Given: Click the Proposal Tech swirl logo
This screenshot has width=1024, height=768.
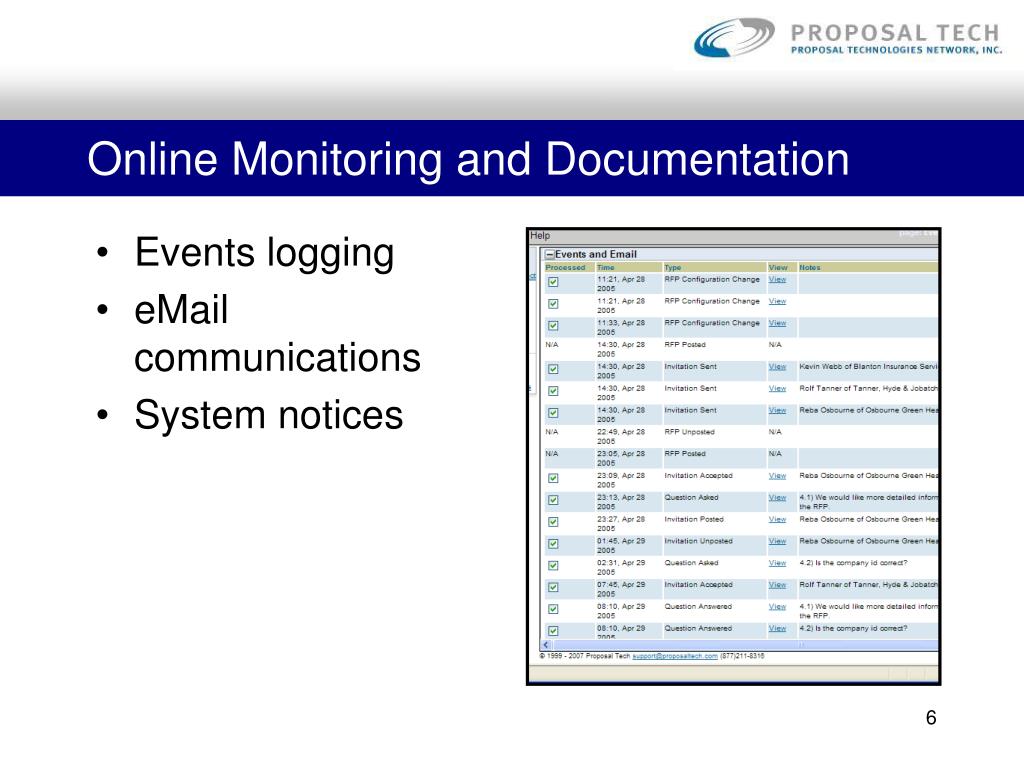Looking at the screenshot, I should point(734,37).
